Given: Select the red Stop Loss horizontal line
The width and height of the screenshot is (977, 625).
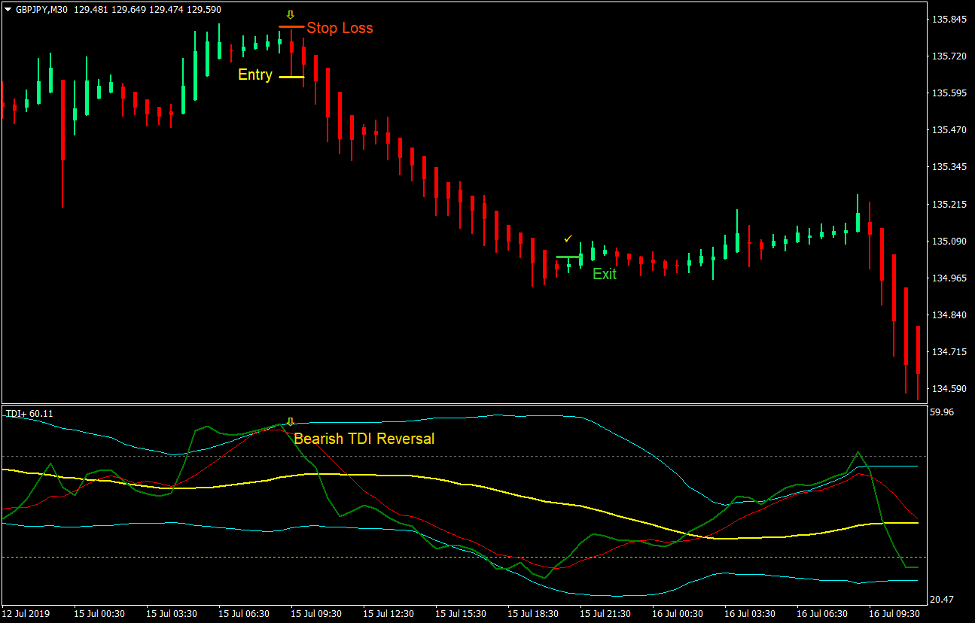Looking at the screenshot, I should (x=291, y=28).
